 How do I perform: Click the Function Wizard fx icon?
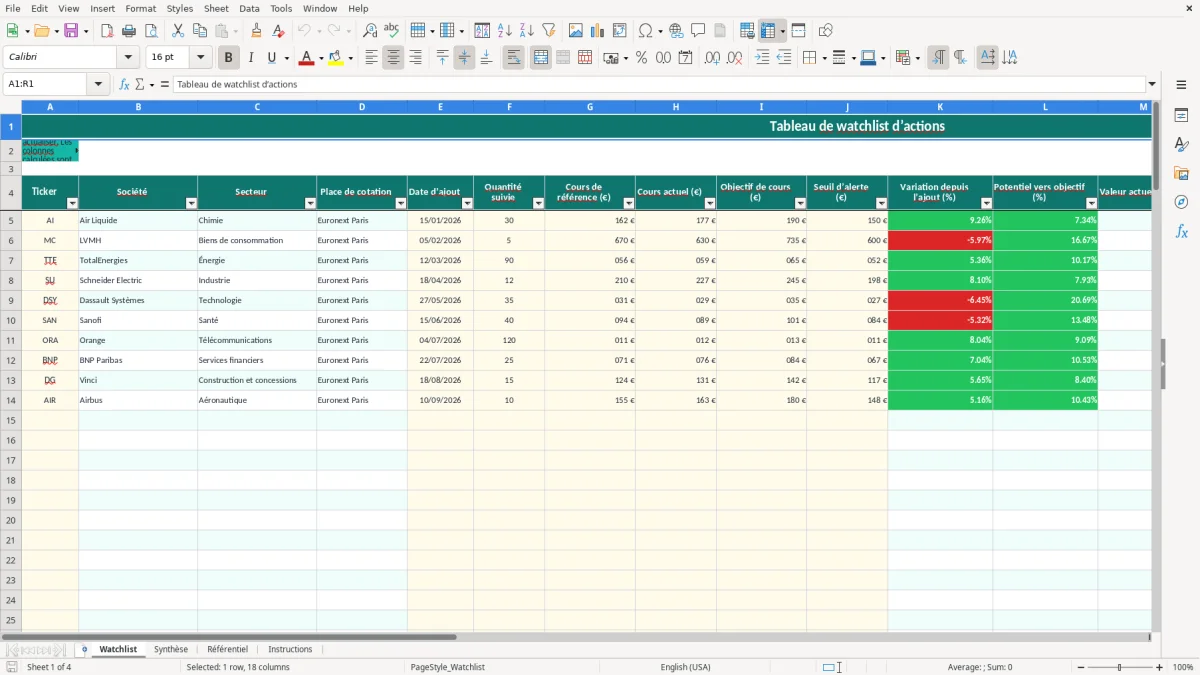[x=125, y=84]
